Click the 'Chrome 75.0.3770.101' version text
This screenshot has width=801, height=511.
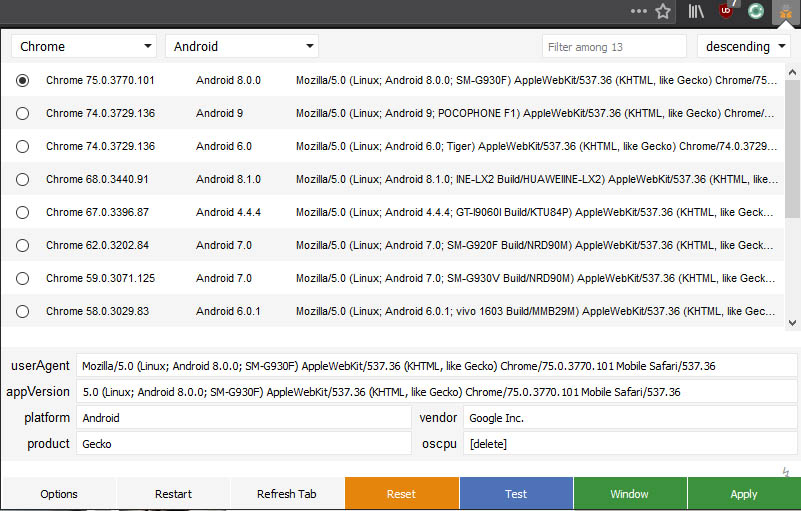point(100,80)
